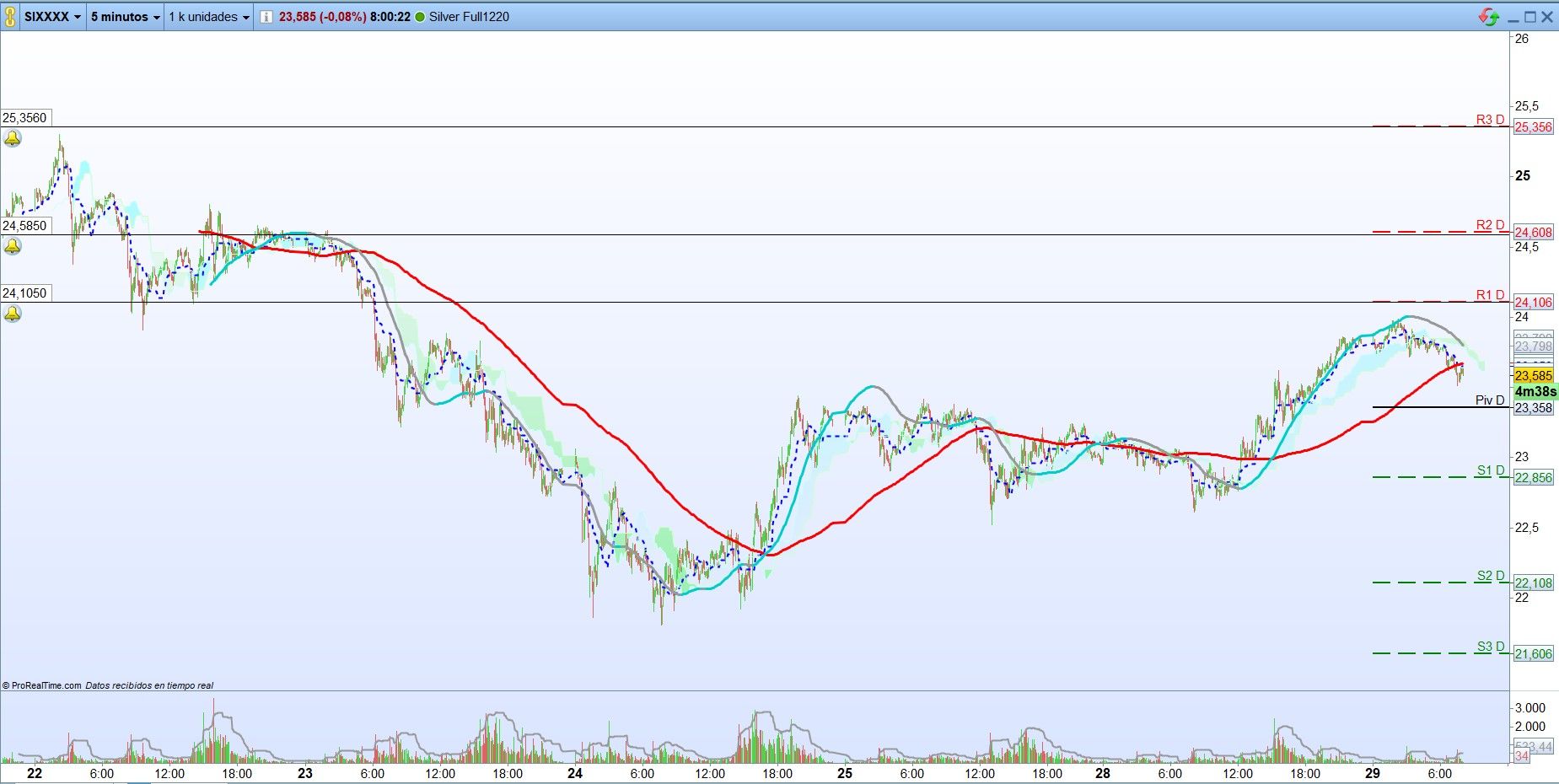Screen dimensions: 1559x784
Task: Click the 22,5 price scale label
Action: click(x=1527, y=528)
